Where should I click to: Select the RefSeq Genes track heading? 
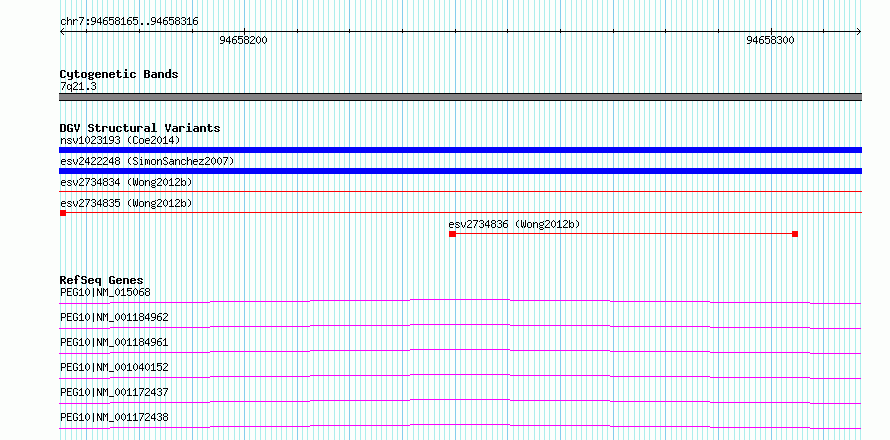[102, 280]
